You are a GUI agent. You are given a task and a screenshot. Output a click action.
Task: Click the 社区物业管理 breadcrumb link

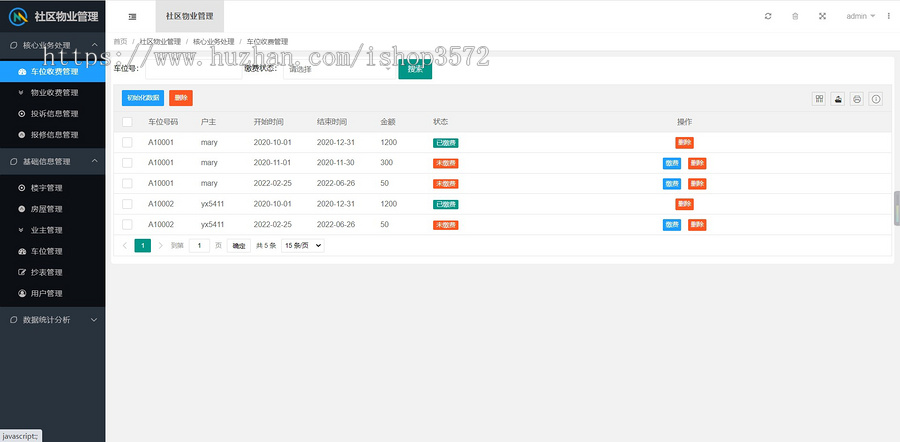coord(160,42)
